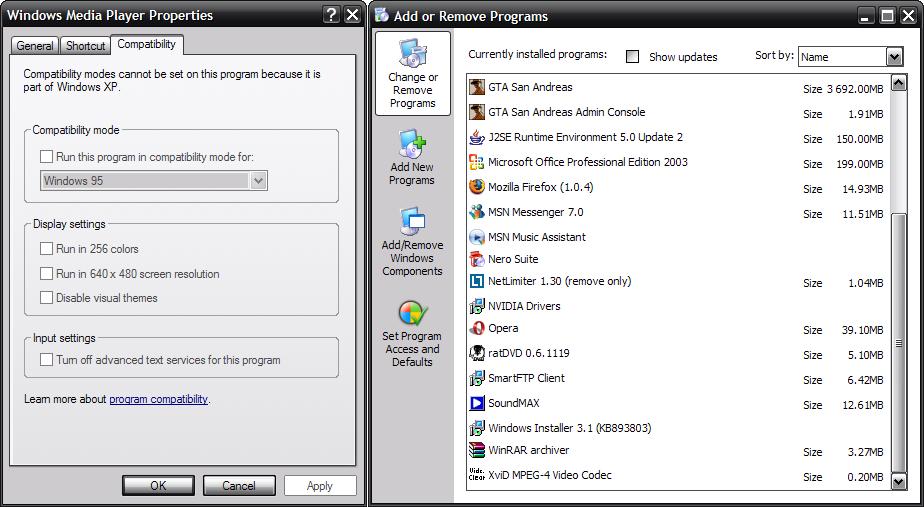Switch to the Shortcut tab

[x=85, y=45]
